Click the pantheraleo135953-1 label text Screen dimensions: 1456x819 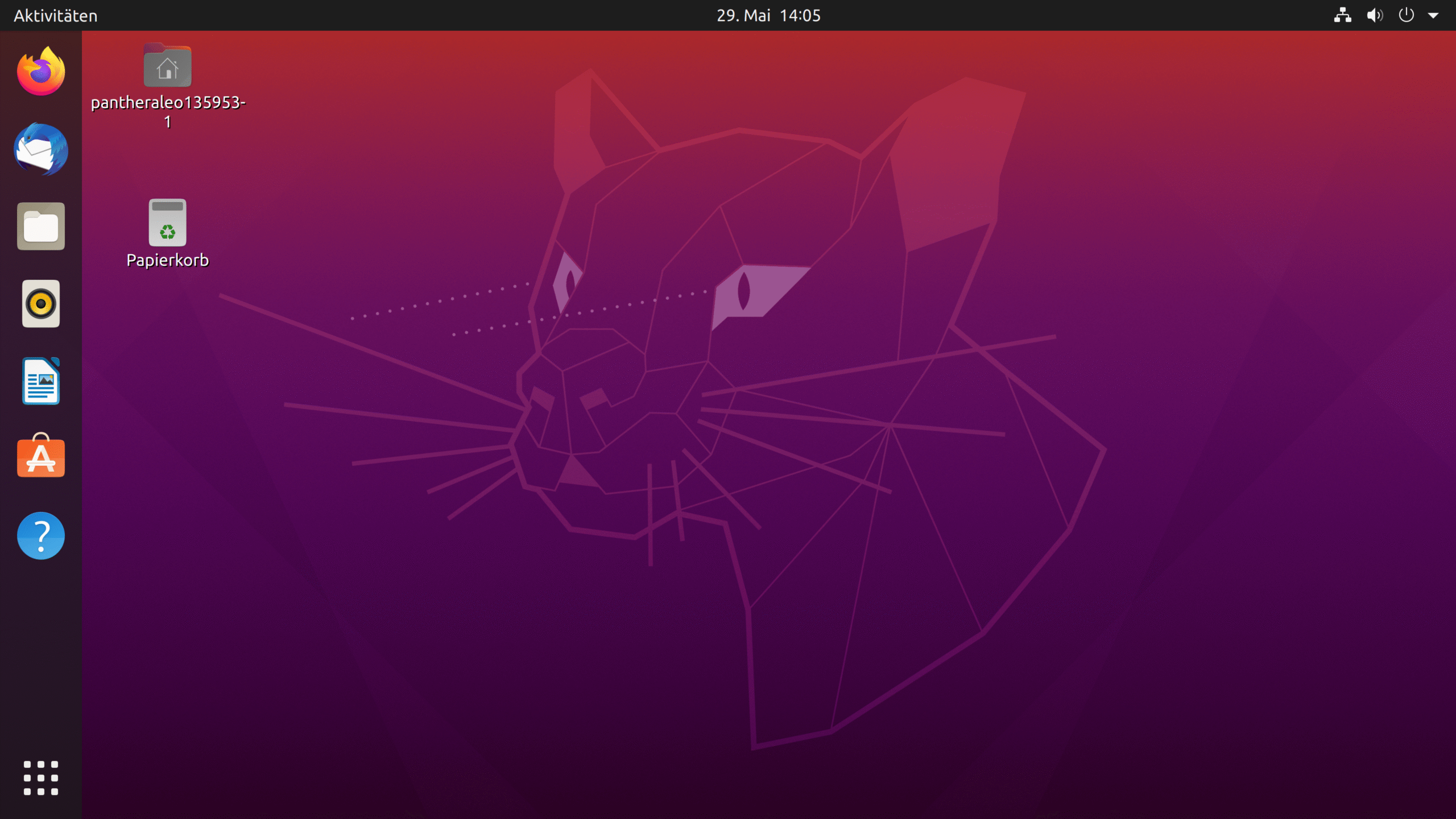pos(168,103)
